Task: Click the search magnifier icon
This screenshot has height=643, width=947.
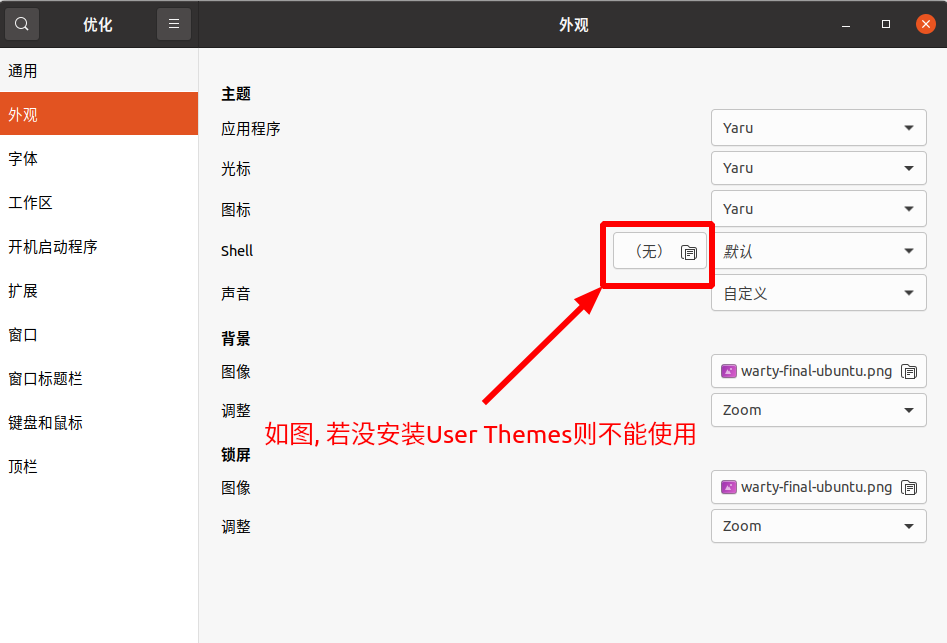Action: [22, 24]
